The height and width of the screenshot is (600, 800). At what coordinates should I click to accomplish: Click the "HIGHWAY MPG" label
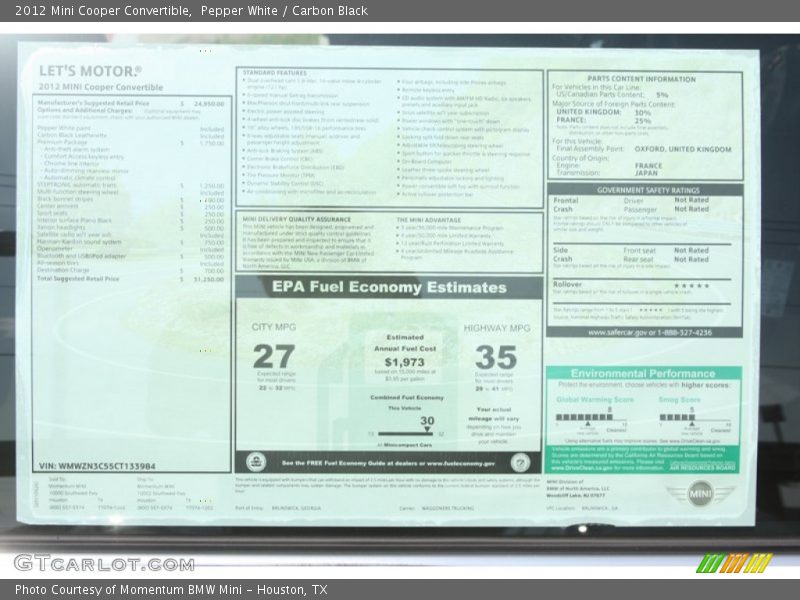[497, 328]
